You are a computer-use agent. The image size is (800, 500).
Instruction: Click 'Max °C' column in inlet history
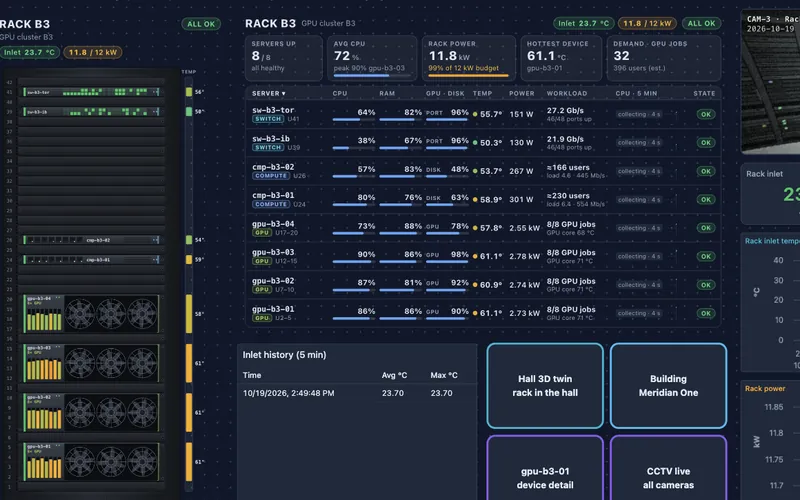pos(443,375)
